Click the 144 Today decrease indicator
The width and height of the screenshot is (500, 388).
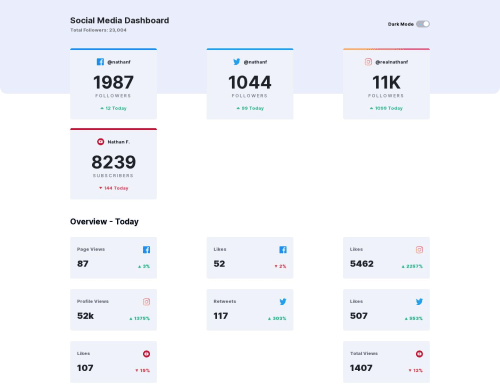click(113, 188)
